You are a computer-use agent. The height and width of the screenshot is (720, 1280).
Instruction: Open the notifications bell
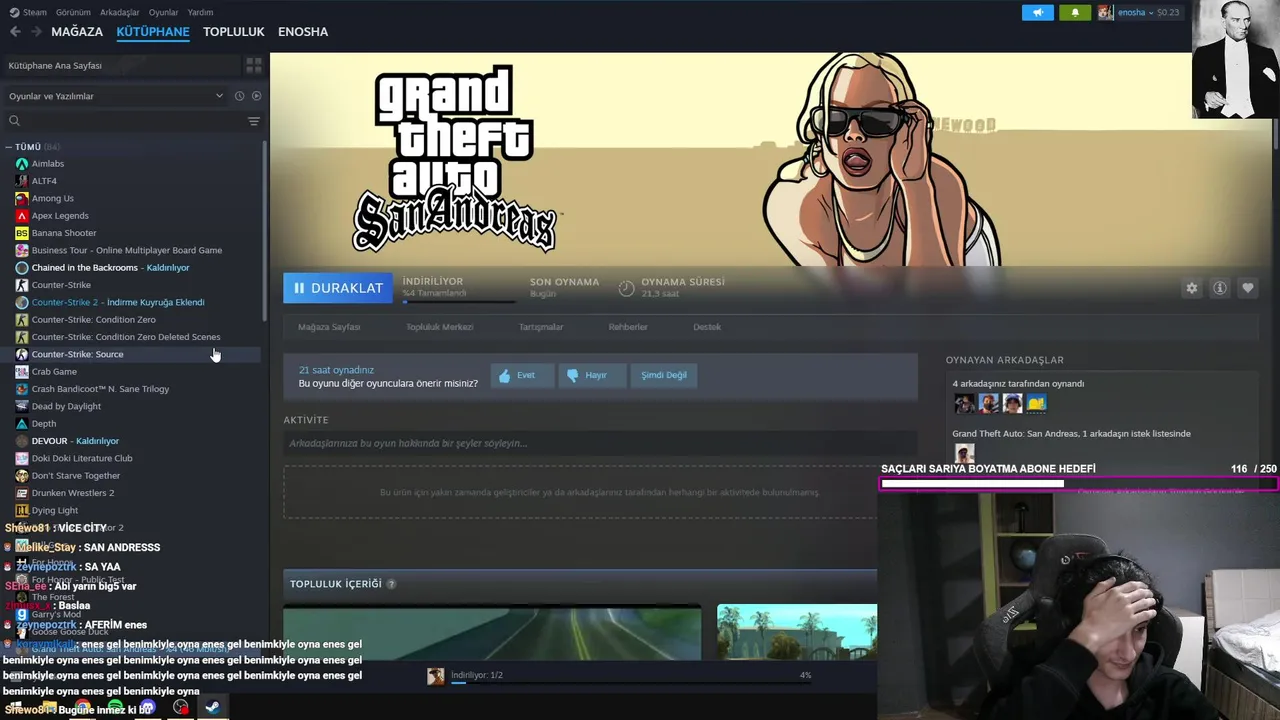[x=1075, y=12]
